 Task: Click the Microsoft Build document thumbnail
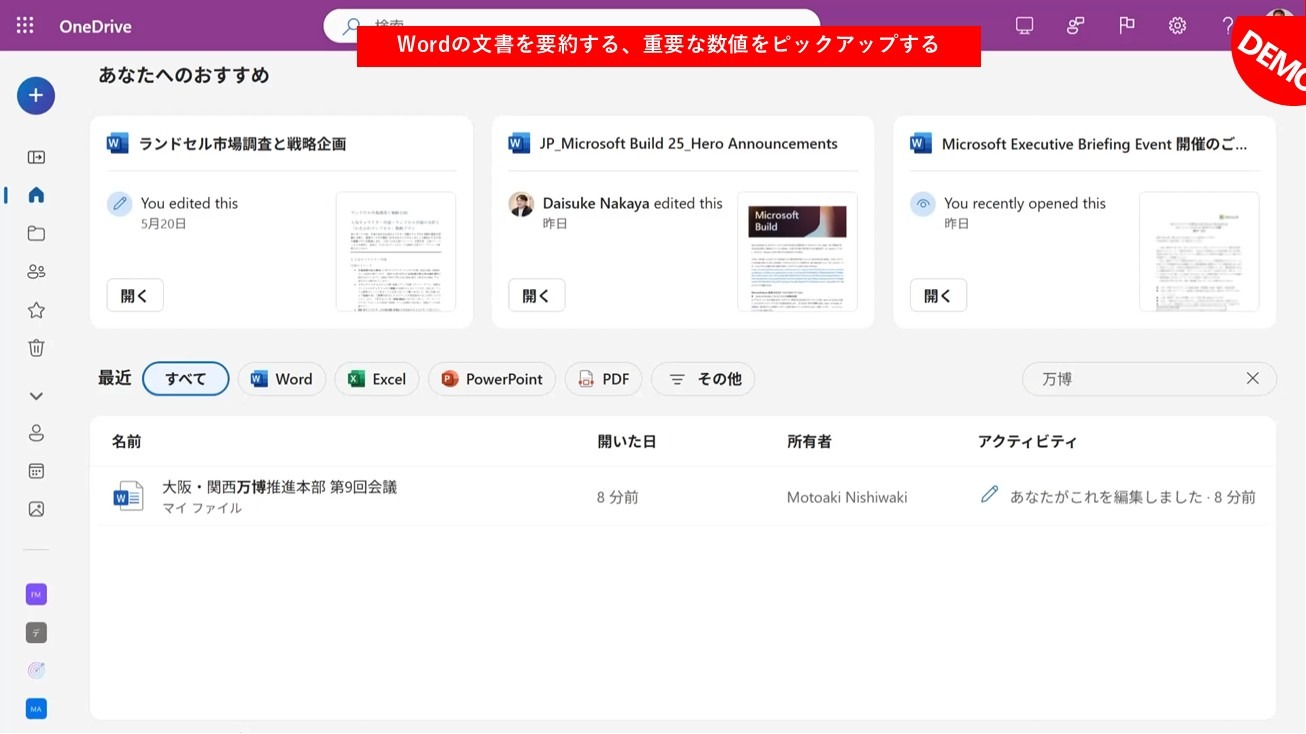coord(797,251)
